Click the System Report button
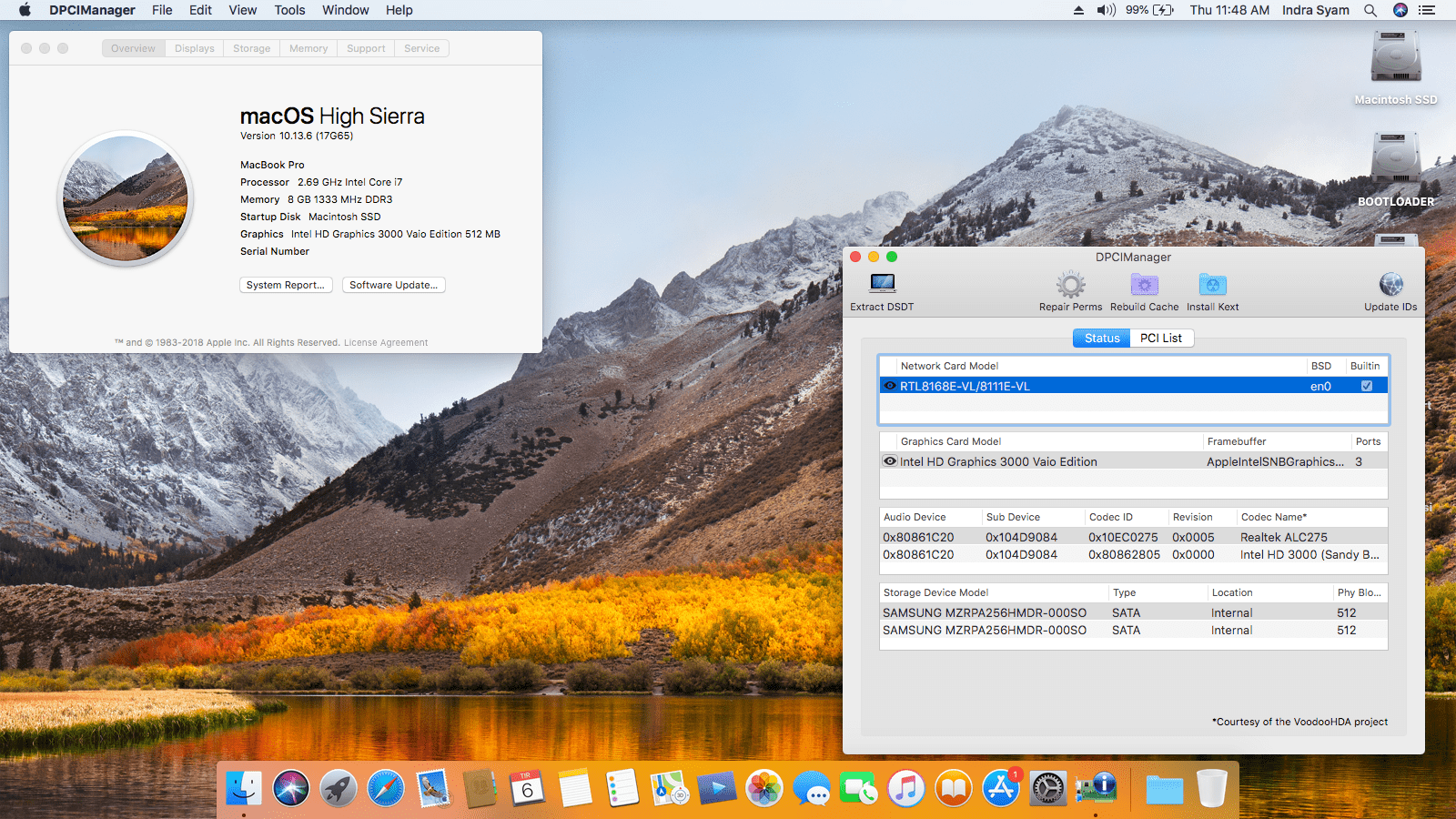The image size is (1456, 819). (286, 285)
